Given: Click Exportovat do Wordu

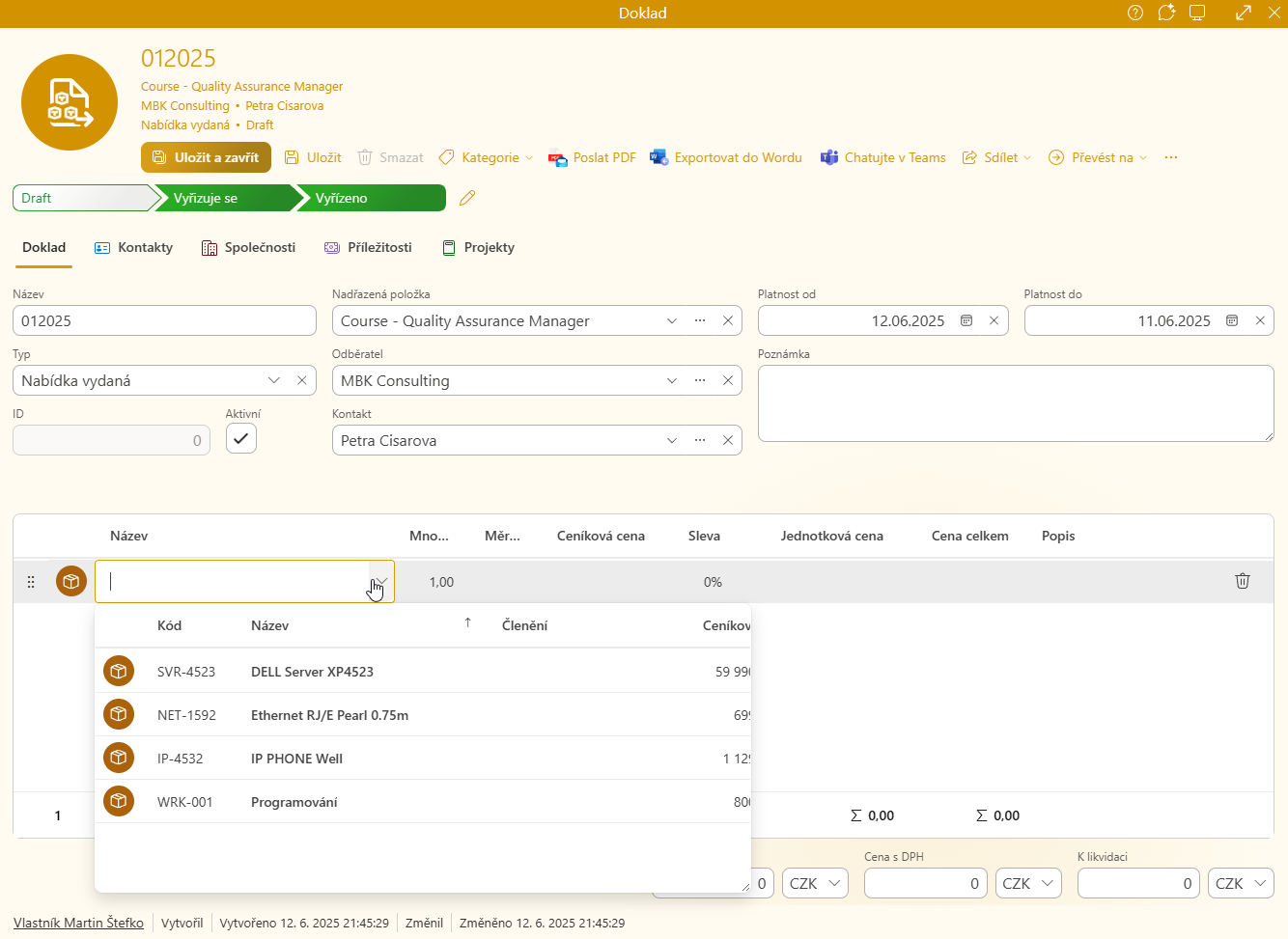Looking at the screenshot, I should 726,157.
